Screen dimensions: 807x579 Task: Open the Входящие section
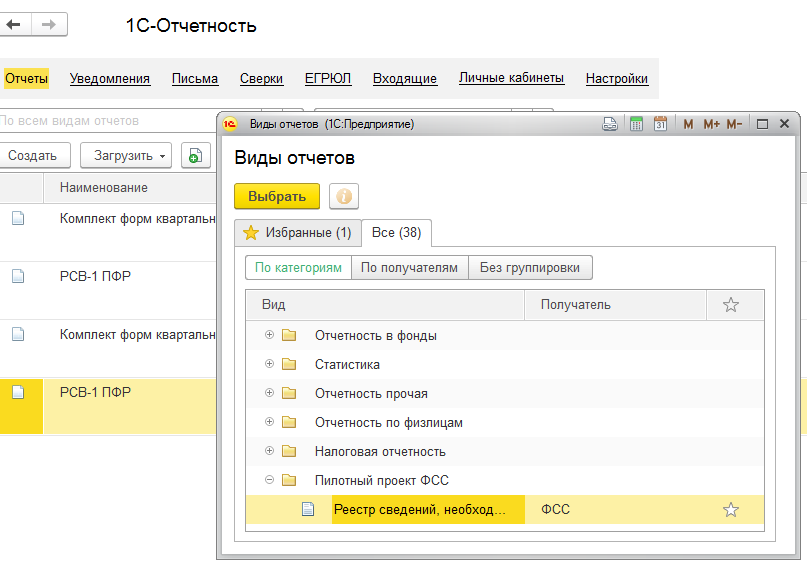coord(405,79)
